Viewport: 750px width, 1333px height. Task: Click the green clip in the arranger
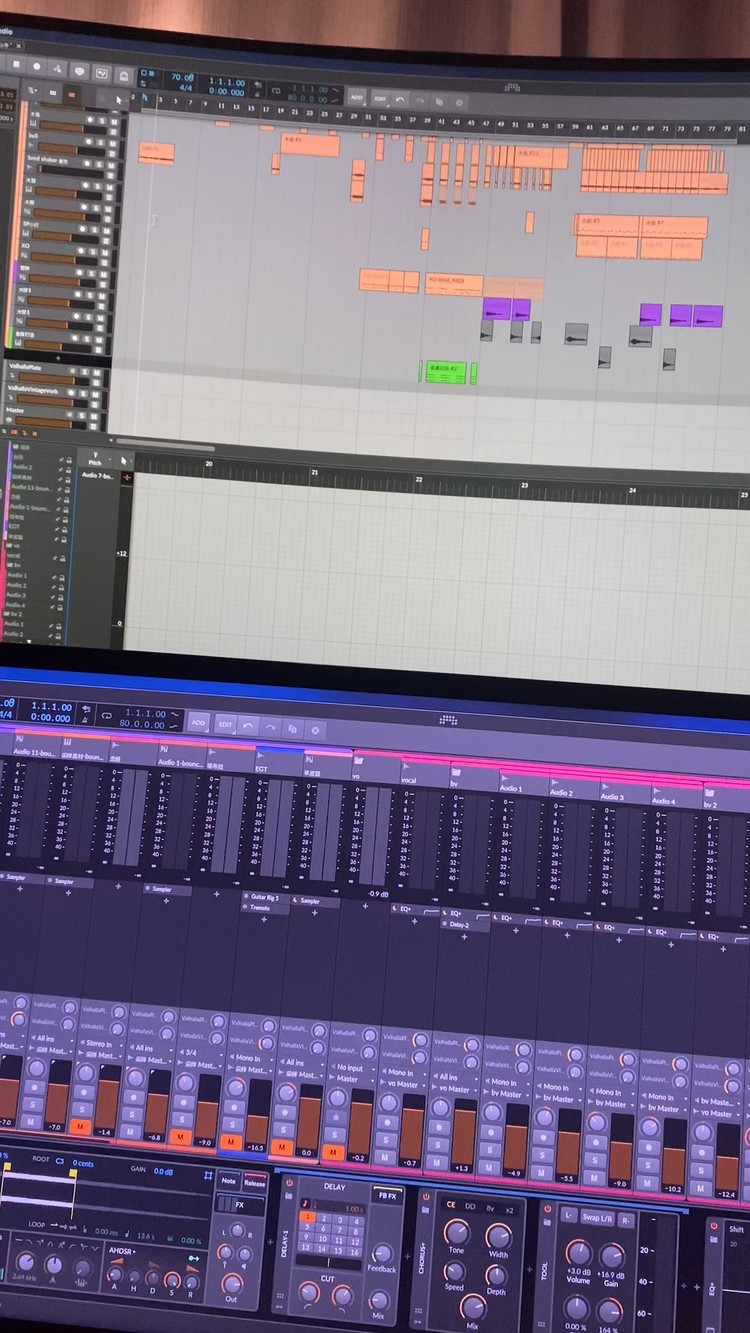pos(446,372)
